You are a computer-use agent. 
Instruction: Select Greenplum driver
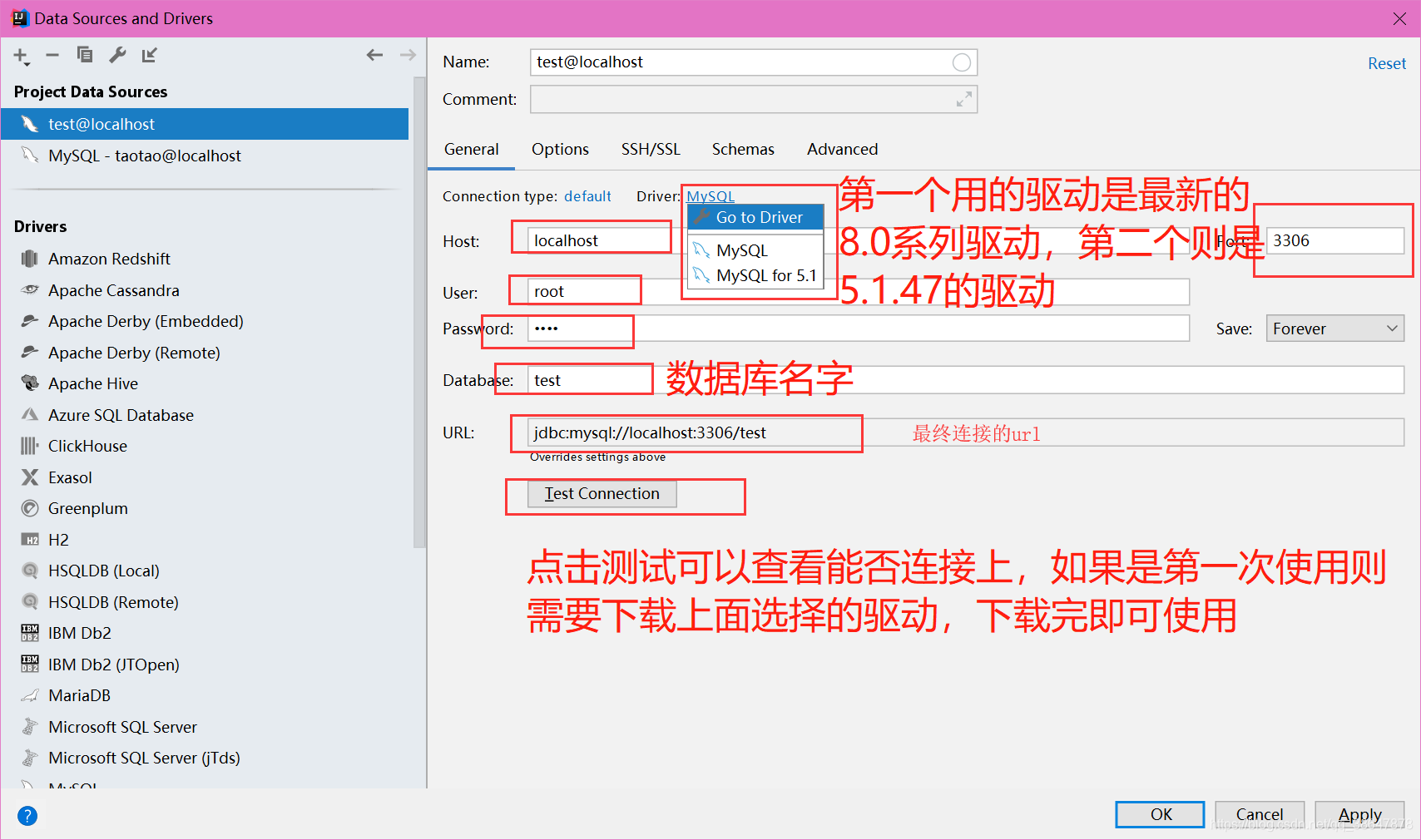pos(205,508)
